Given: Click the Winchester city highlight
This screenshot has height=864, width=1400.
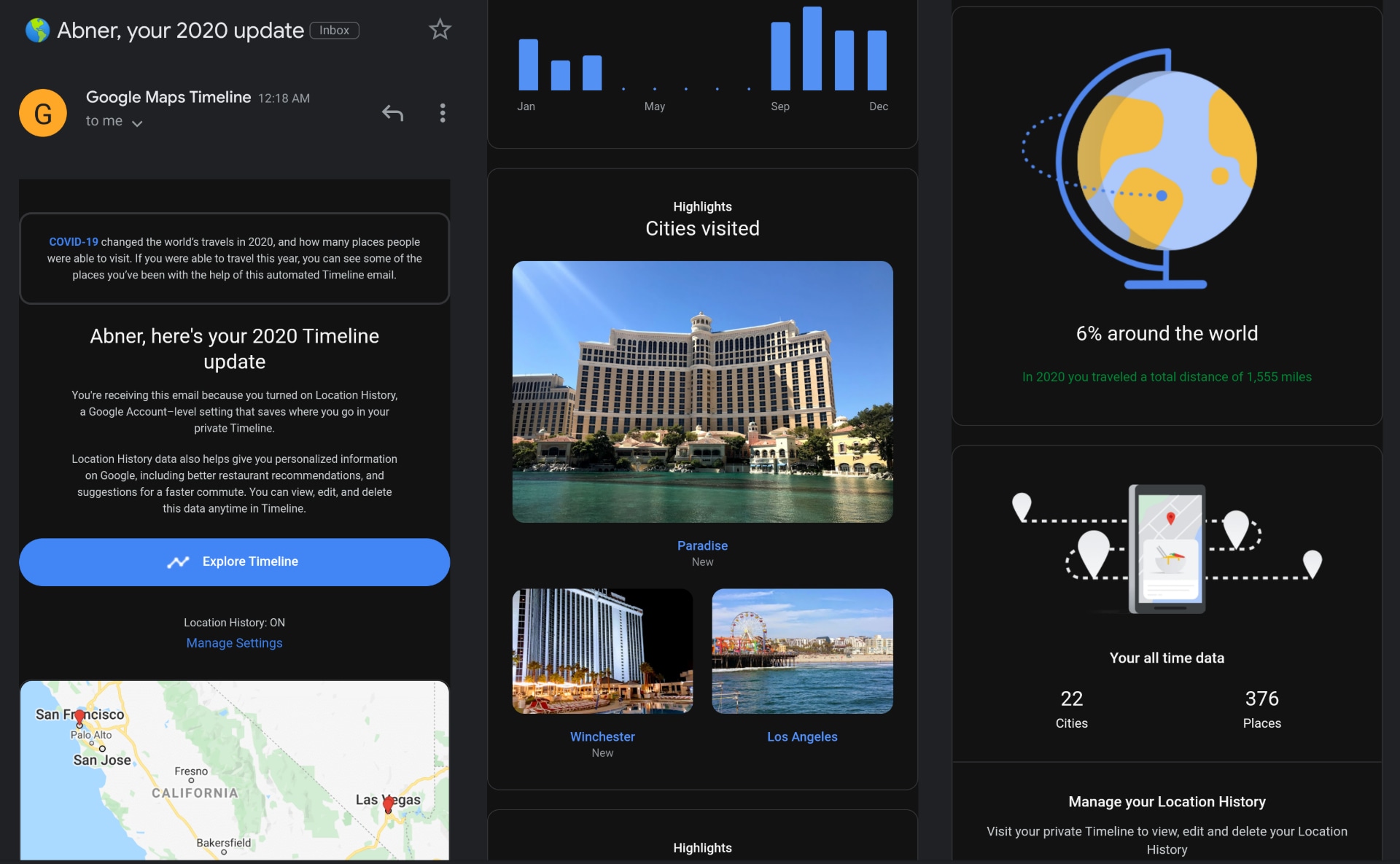Looking at the screenshot, I should pos(602,737).
